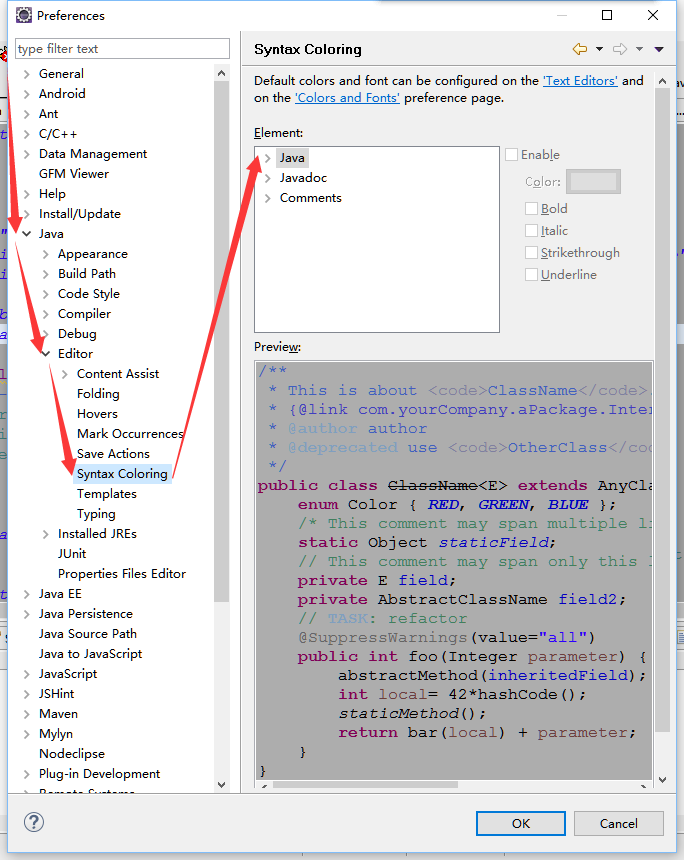
Task: Click the forward navigation arrow icon
Action: [x=620, y=49]
